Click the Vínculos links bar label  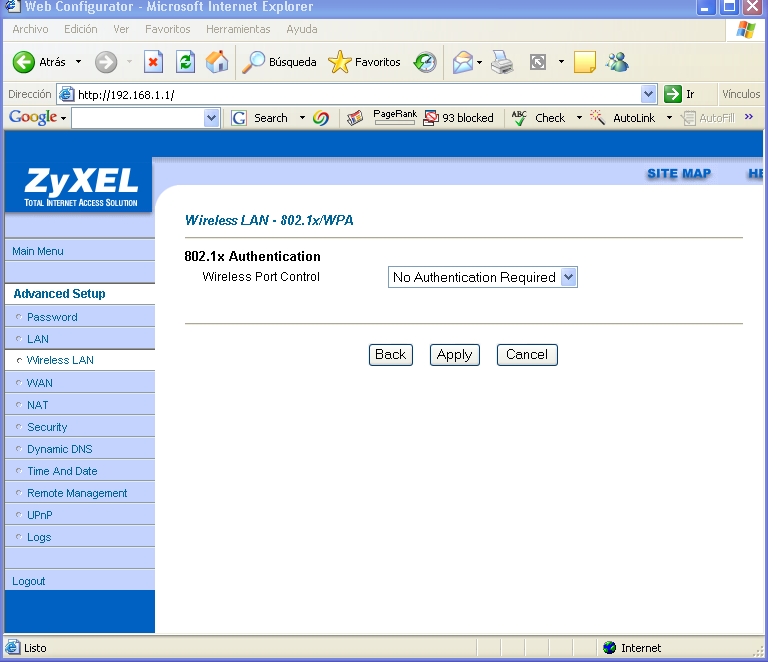[x=741, y=94]
